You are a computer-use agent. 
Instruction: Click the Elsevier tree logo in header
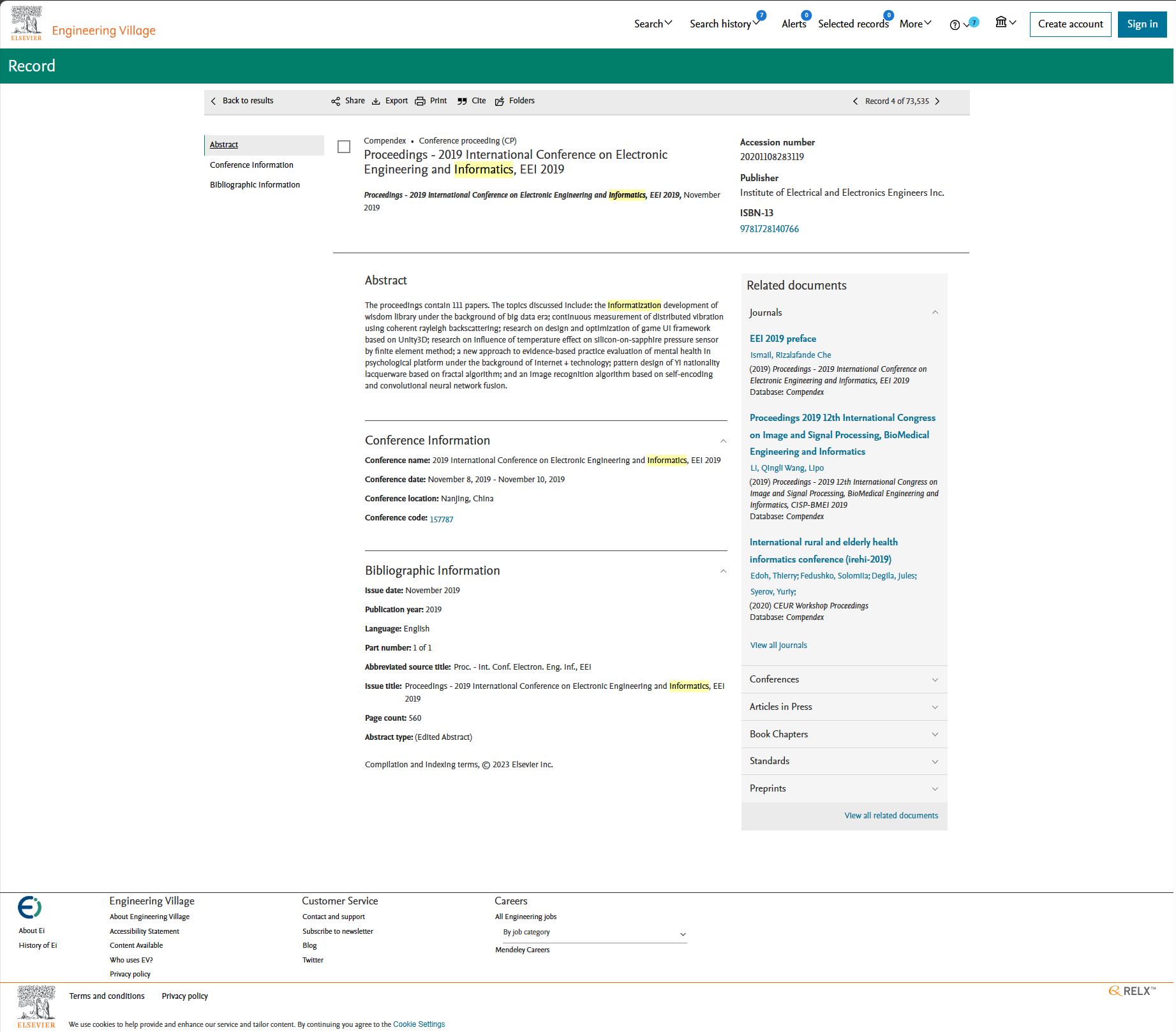coord(26,24)
